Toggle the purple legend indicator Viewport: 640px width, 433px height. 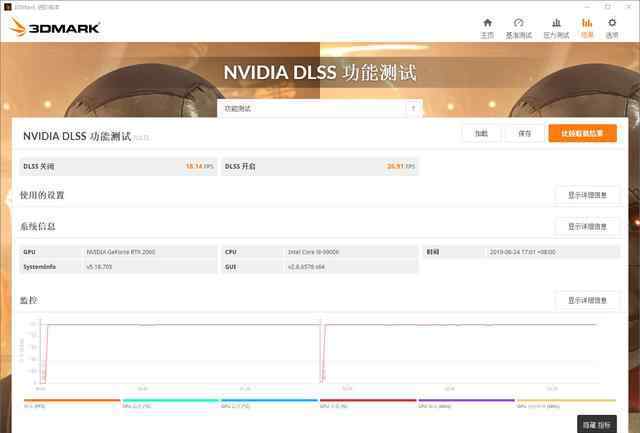[467, 404]
